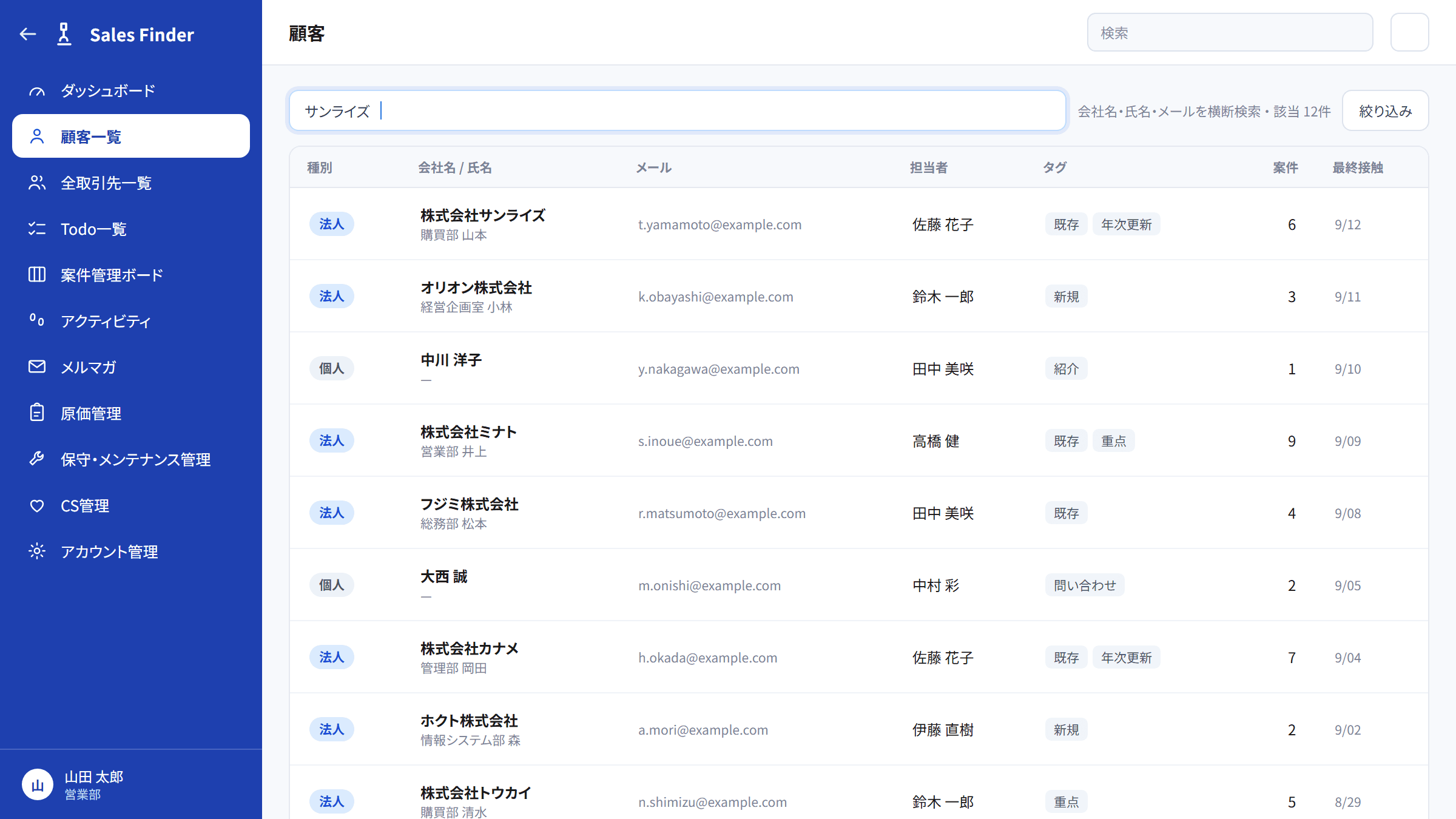Open ダッシュボード menu item
The height and width of the screenshot is (819, 1456).
tap(131, 90)
